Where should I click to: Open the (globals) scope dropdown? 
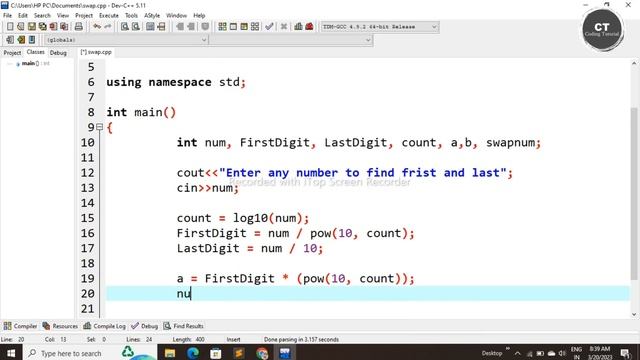click(126, 40)
